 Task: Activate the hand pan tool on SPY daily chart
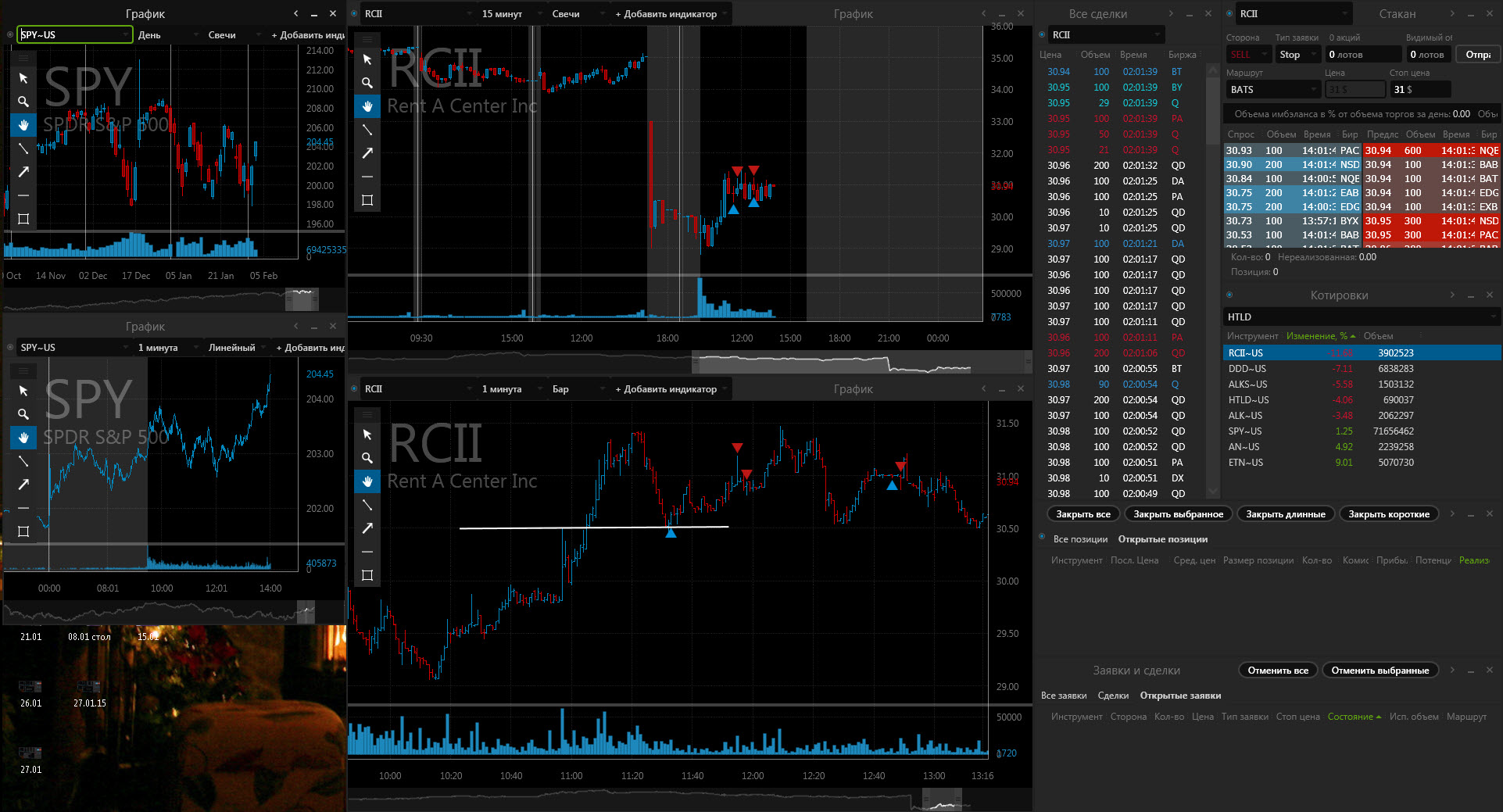(x=23, y=125)
